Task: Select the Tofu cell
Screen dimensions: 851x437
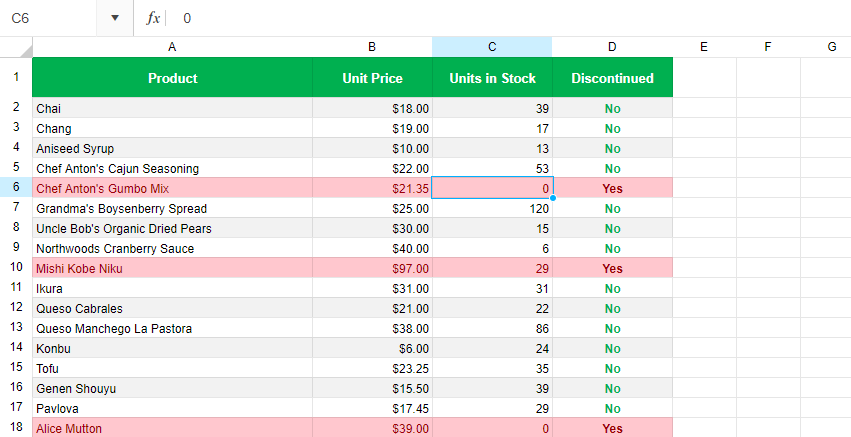Action: pos(172,369)
